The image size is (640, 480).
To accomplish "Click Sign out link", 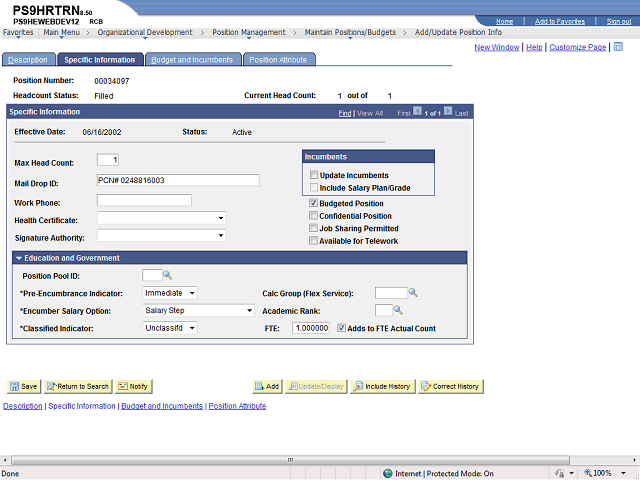I will (x=619, y=22).
